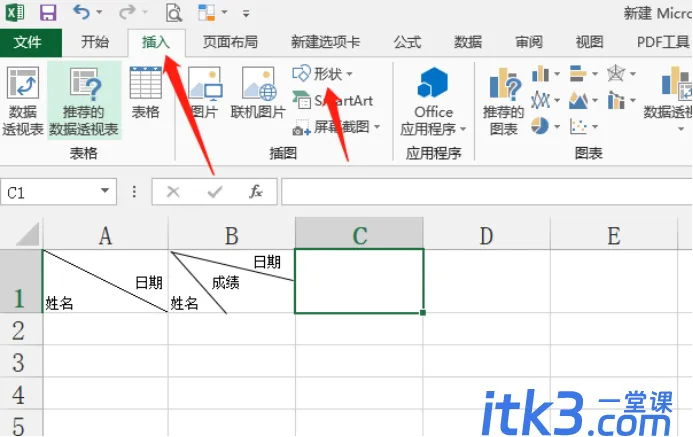Image resolution: width=693 pixels, height=437 pixels.
Task: Click the Select All corner triangle
Action: click(x=27, y=234)
